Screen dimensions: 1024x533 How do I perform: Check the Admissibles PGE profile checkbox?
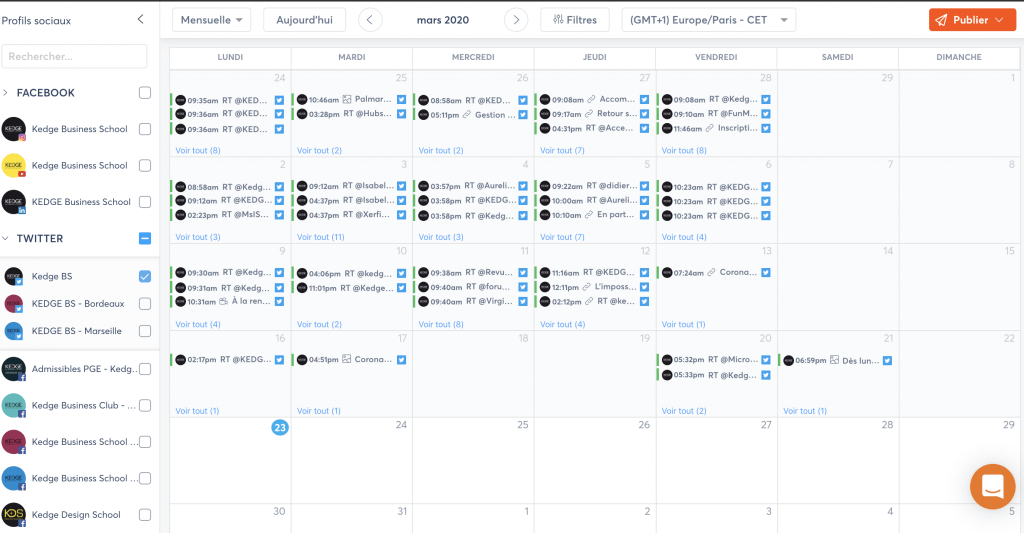click(x=145, y=369)
